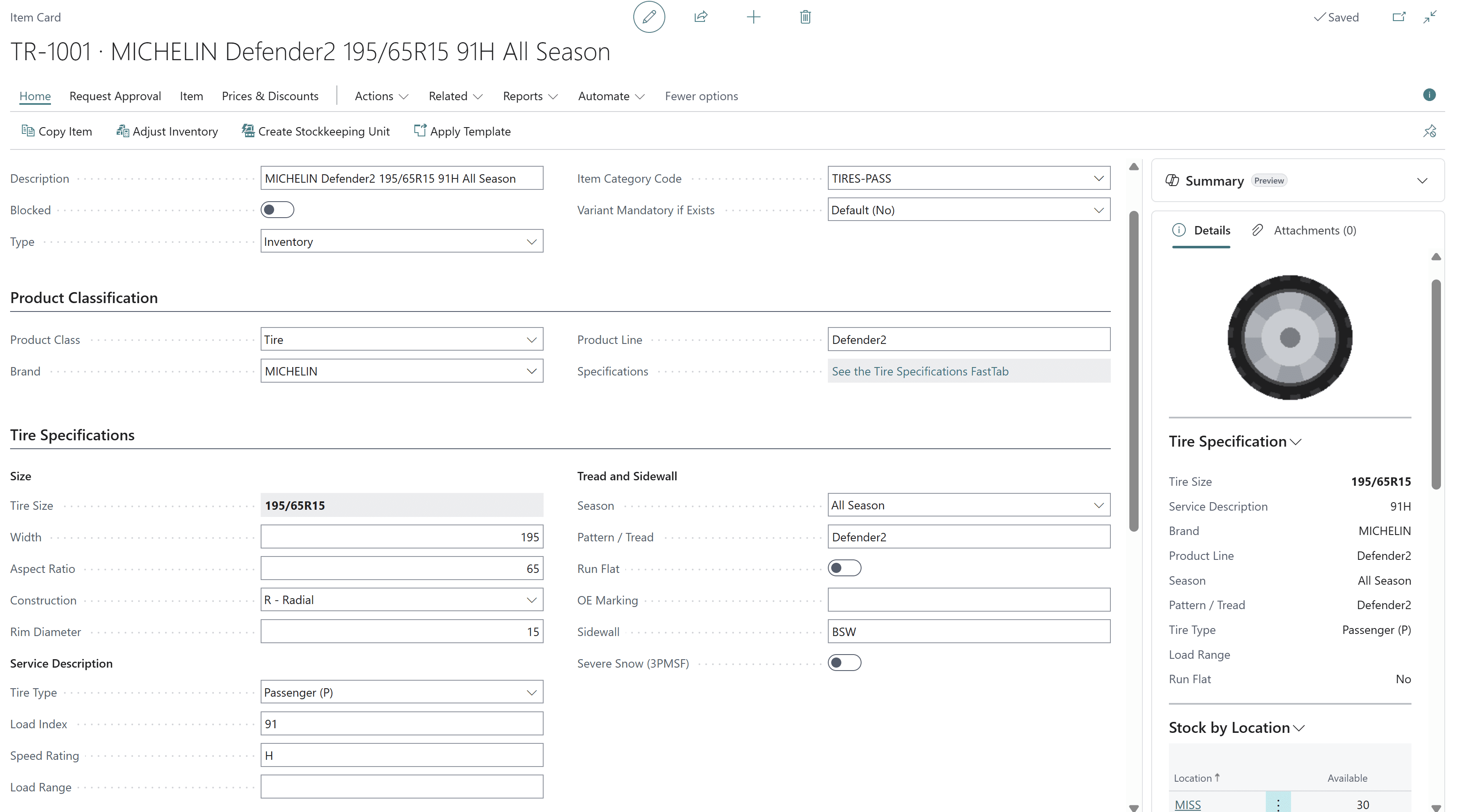Open the Item menu
Viewport: 1470px width, 812px height.
point(191,96)
